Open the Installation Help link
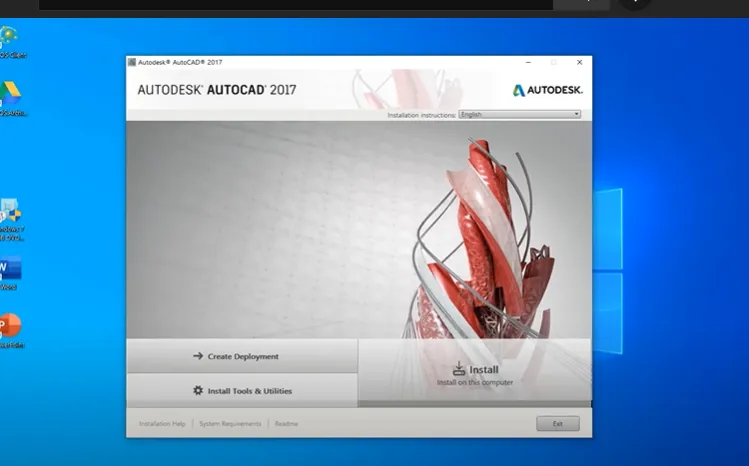749x466 pixels. (162, 424)
